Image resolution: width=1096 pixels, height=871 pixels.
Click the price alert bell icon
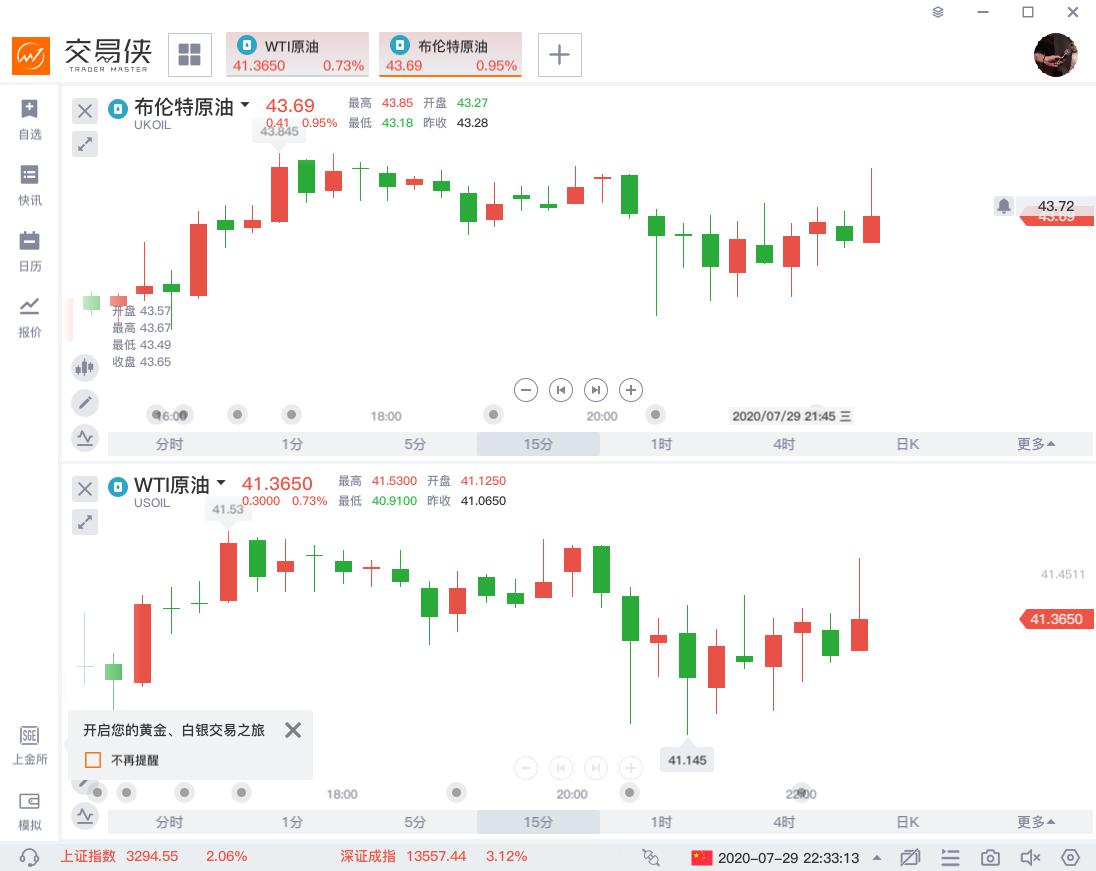pos(1004,206)
